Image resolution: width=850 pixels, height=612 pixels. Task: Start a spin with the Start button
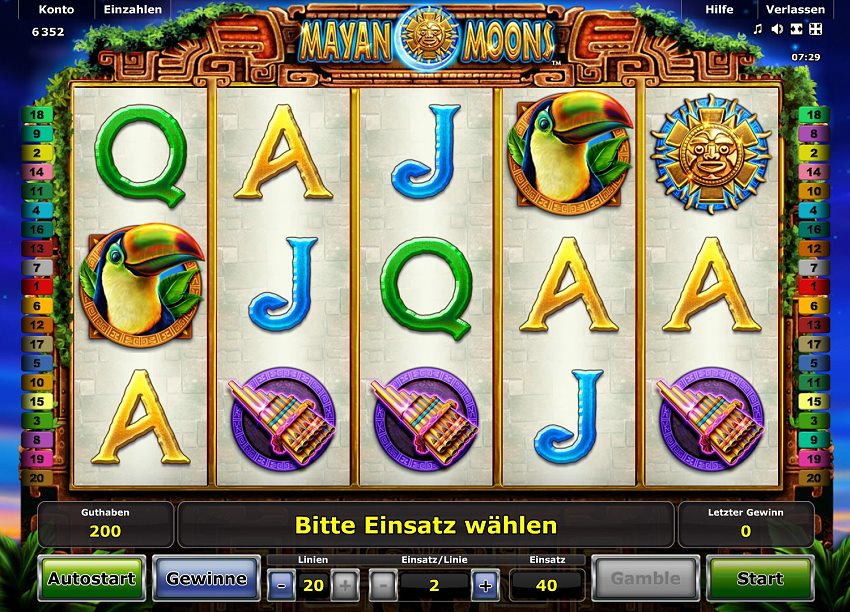point(760,578)
